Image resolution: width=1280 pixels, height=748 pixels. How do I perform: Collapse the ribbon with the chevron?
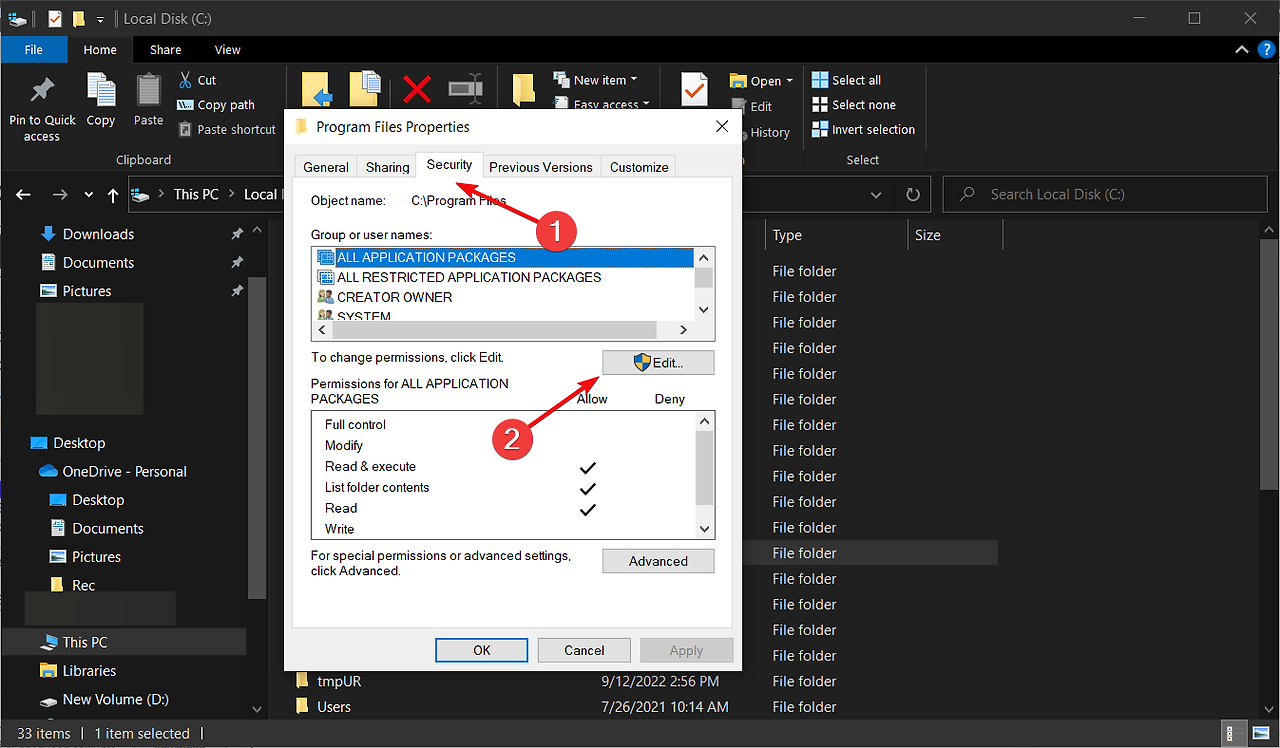[1241, 49]
